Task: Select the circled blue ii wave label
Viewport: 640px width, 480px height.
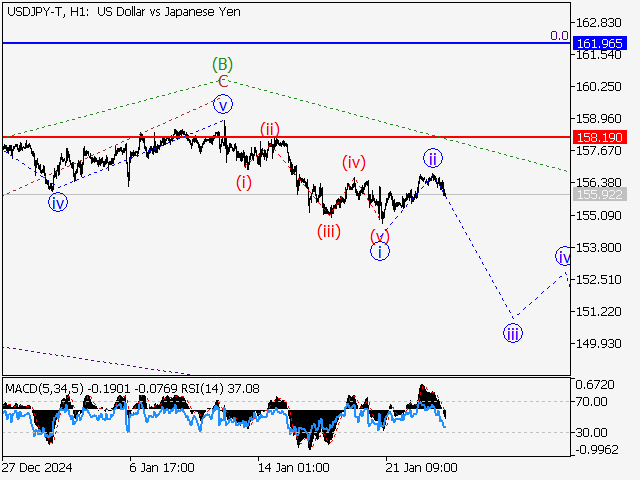Action: pos(432,158)
